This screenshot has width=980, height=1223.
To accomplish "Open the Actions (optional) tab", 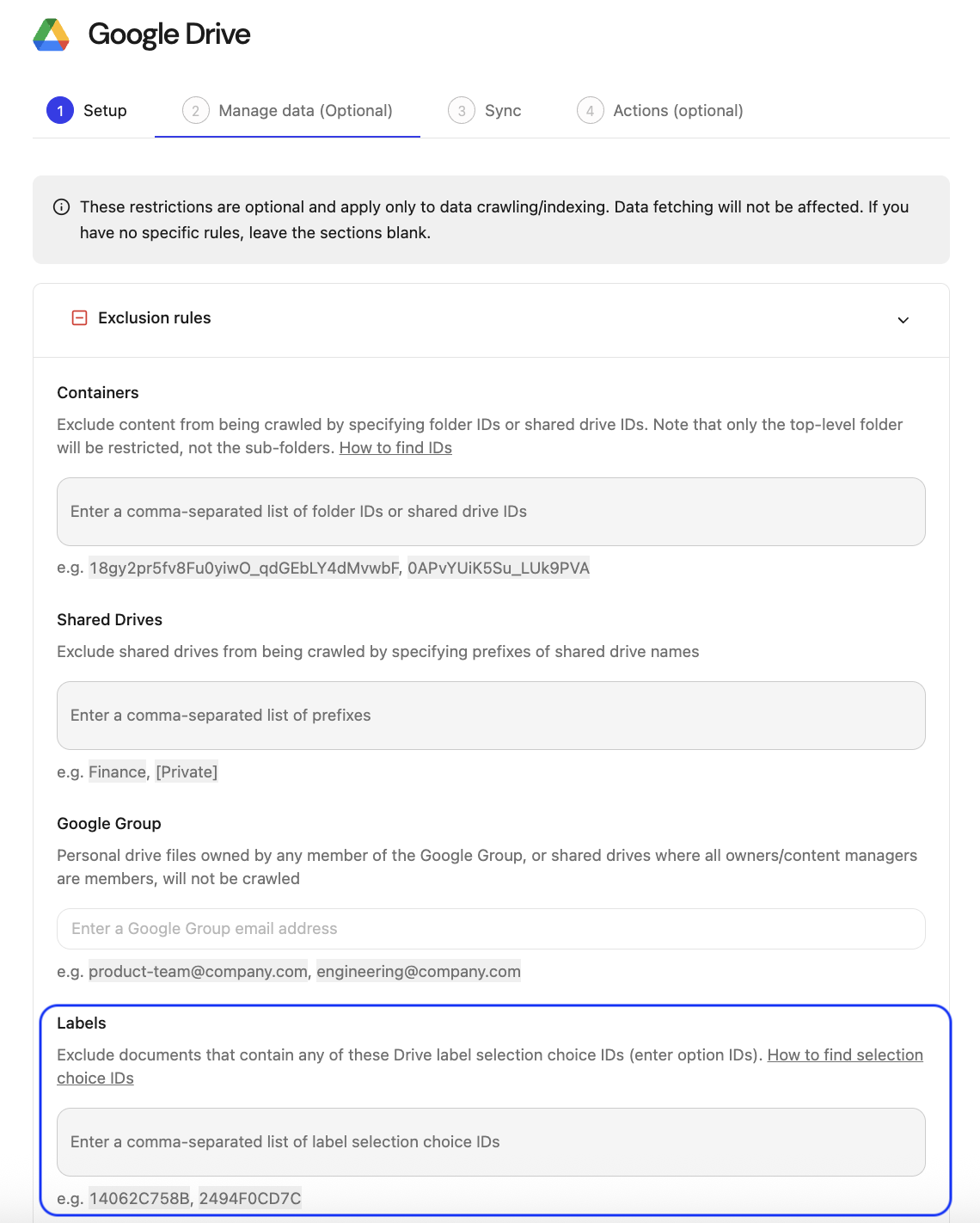I will coord(677,111).
